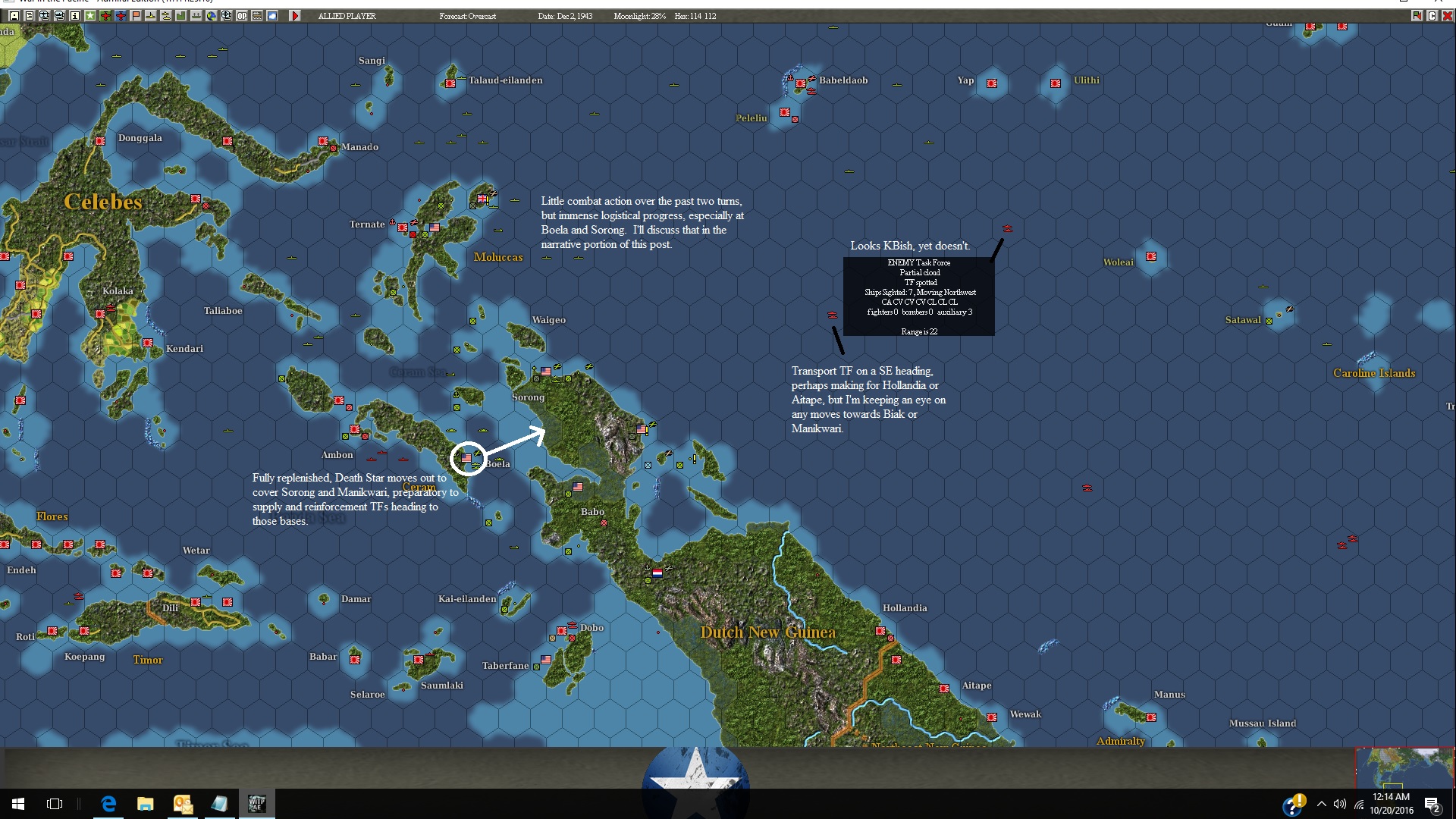Click the globe toolbar icon
Viewport: 1456px width, 819px height.
(211, 15)
